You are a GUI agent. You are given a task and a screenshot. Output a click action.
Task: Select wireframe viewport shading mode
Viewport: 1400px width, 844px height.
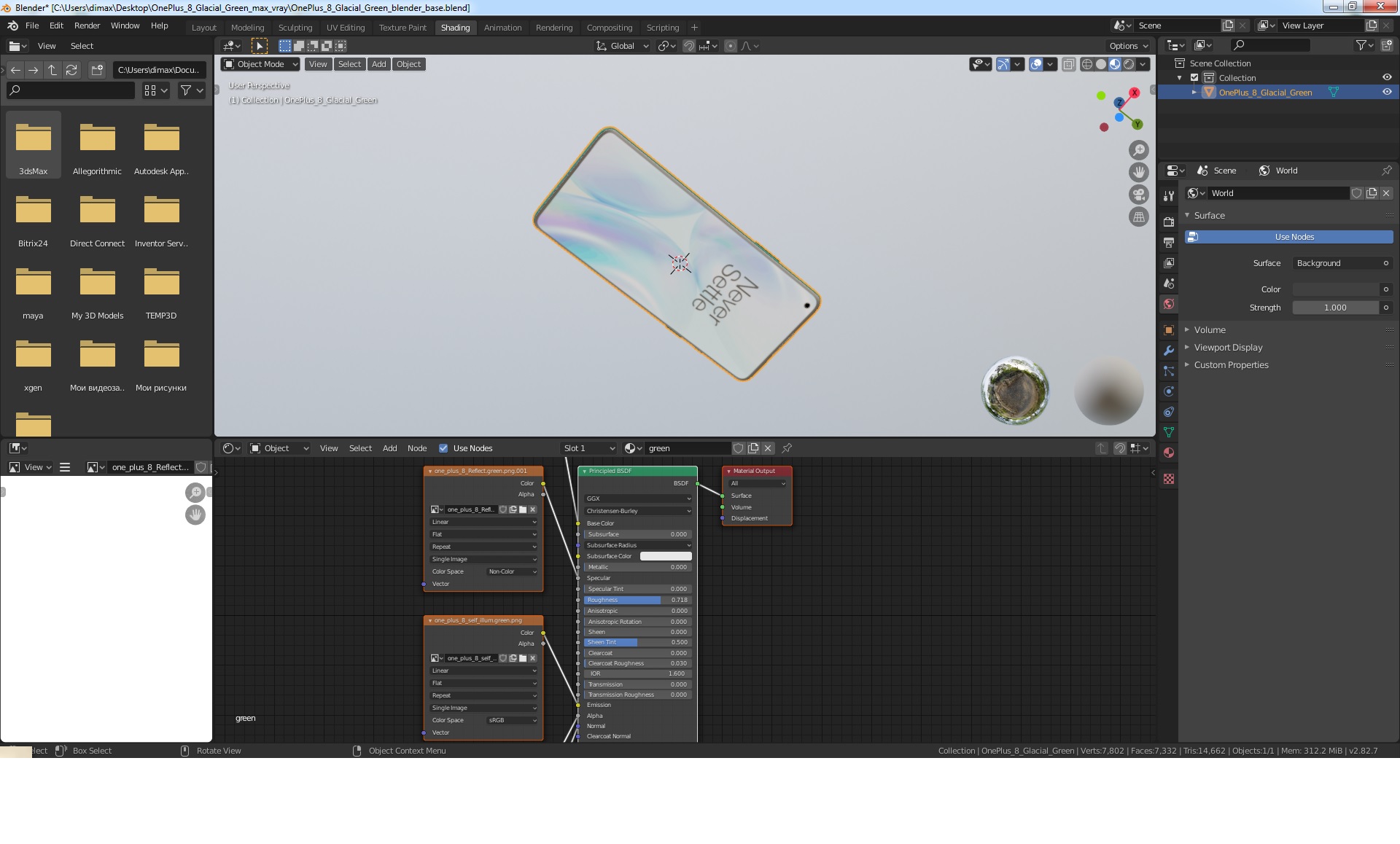1086,64
